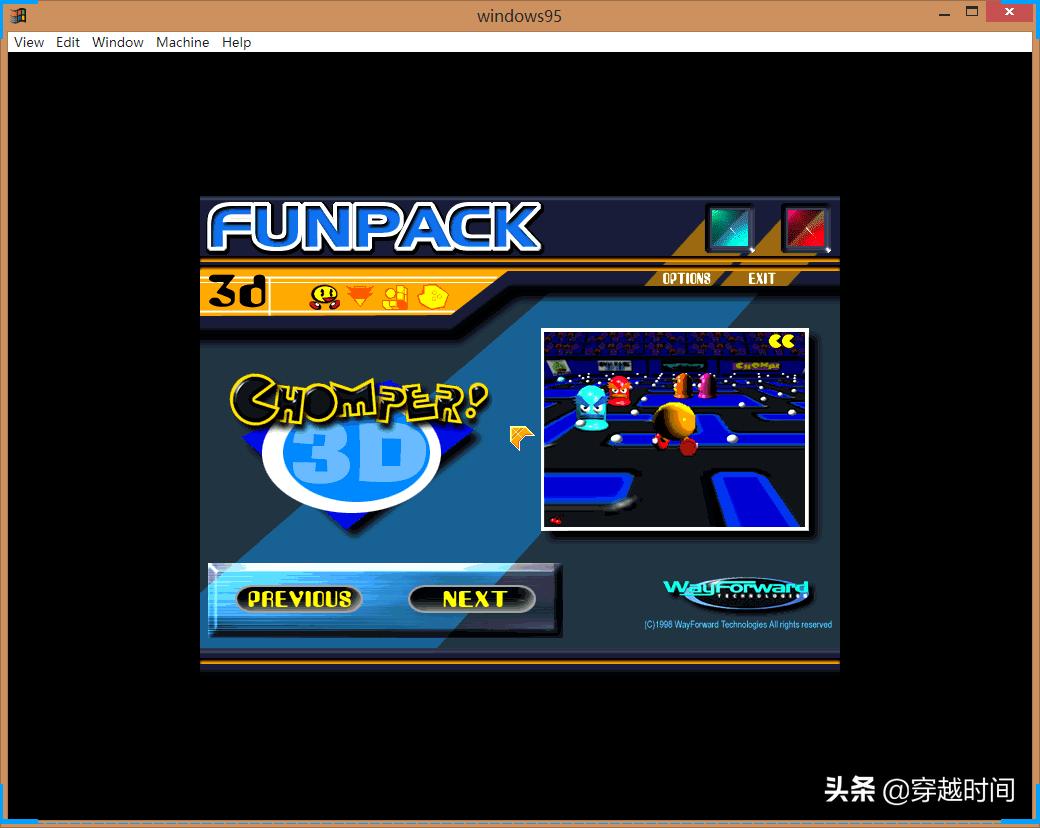Open the Machine menu
Screen dimensions: 1040x828
[182, 42]
